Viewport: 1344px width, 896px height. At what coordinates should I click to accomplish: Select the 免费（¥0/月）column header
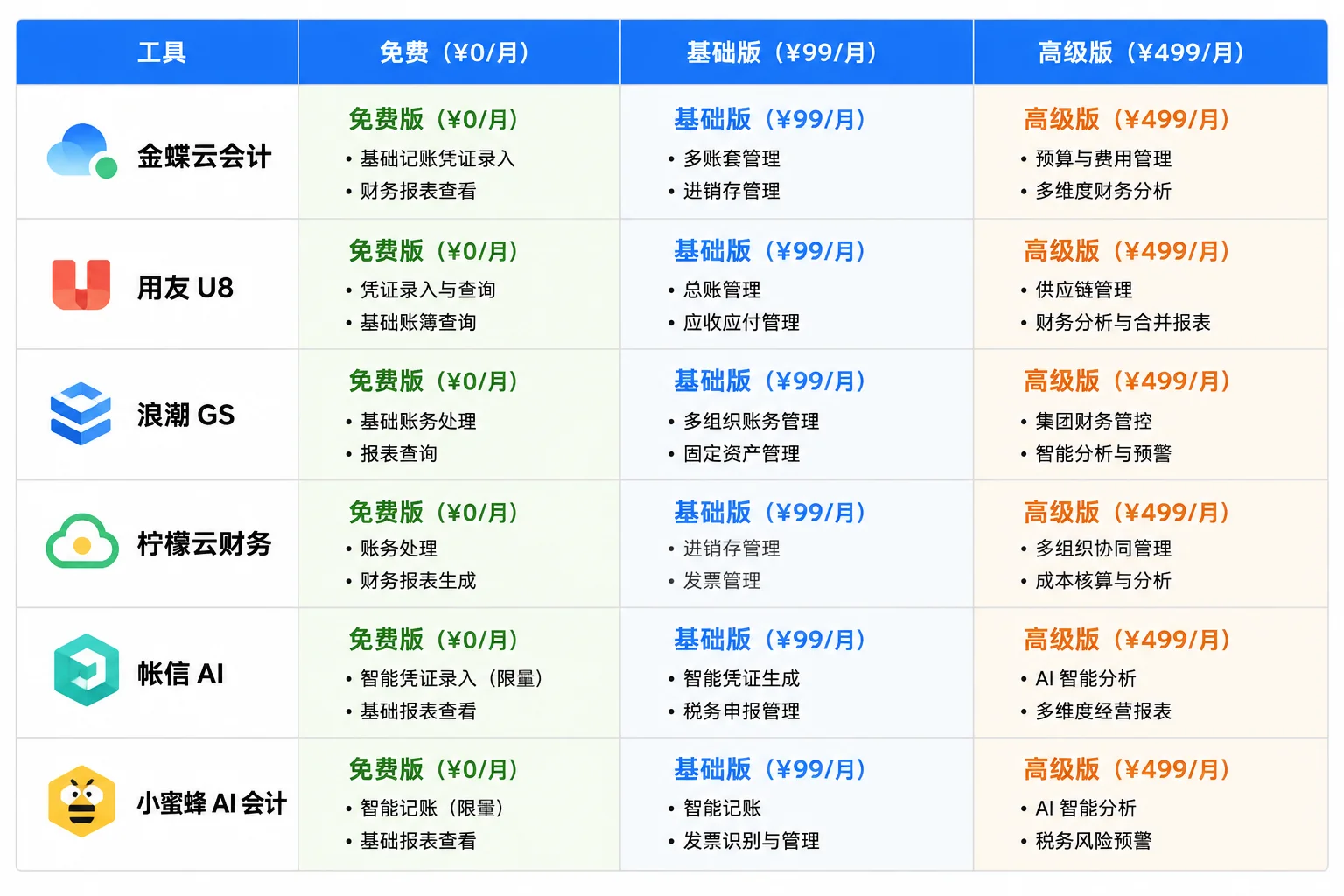(x=459, y=52)
